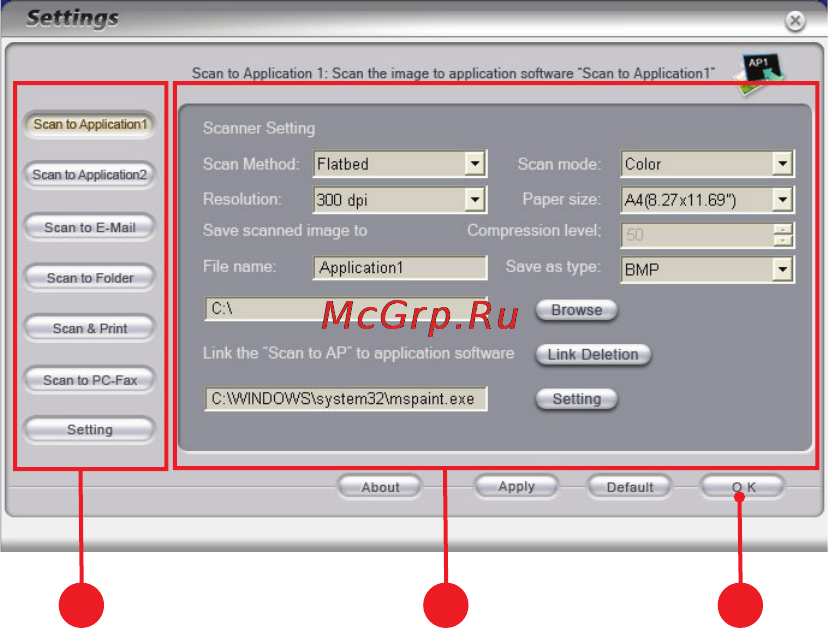Expand the Paper size dropdown
829x628 pixels.
click(707, 200)
